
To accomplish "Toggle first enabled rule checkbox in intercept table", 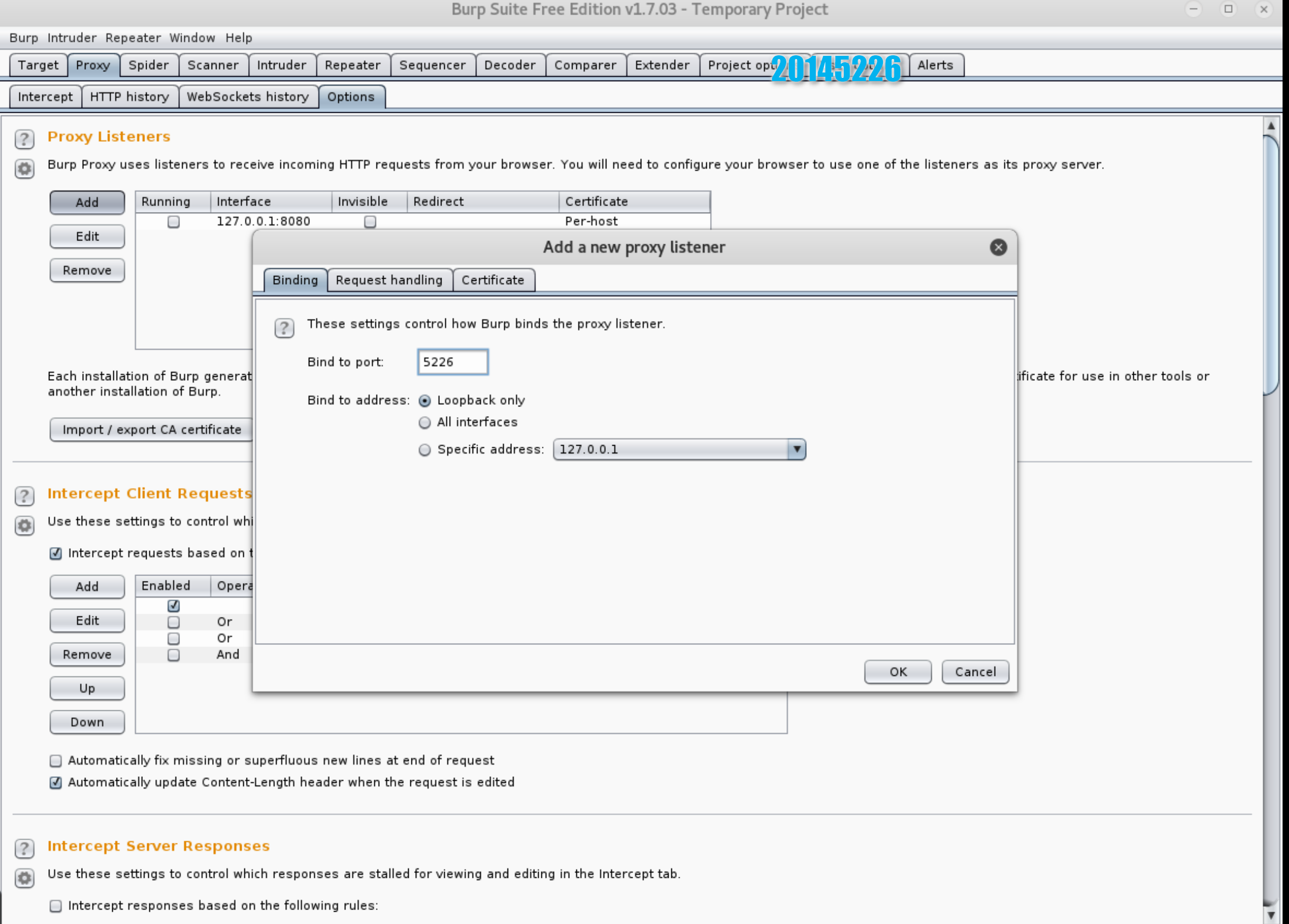I will [173, 606].
